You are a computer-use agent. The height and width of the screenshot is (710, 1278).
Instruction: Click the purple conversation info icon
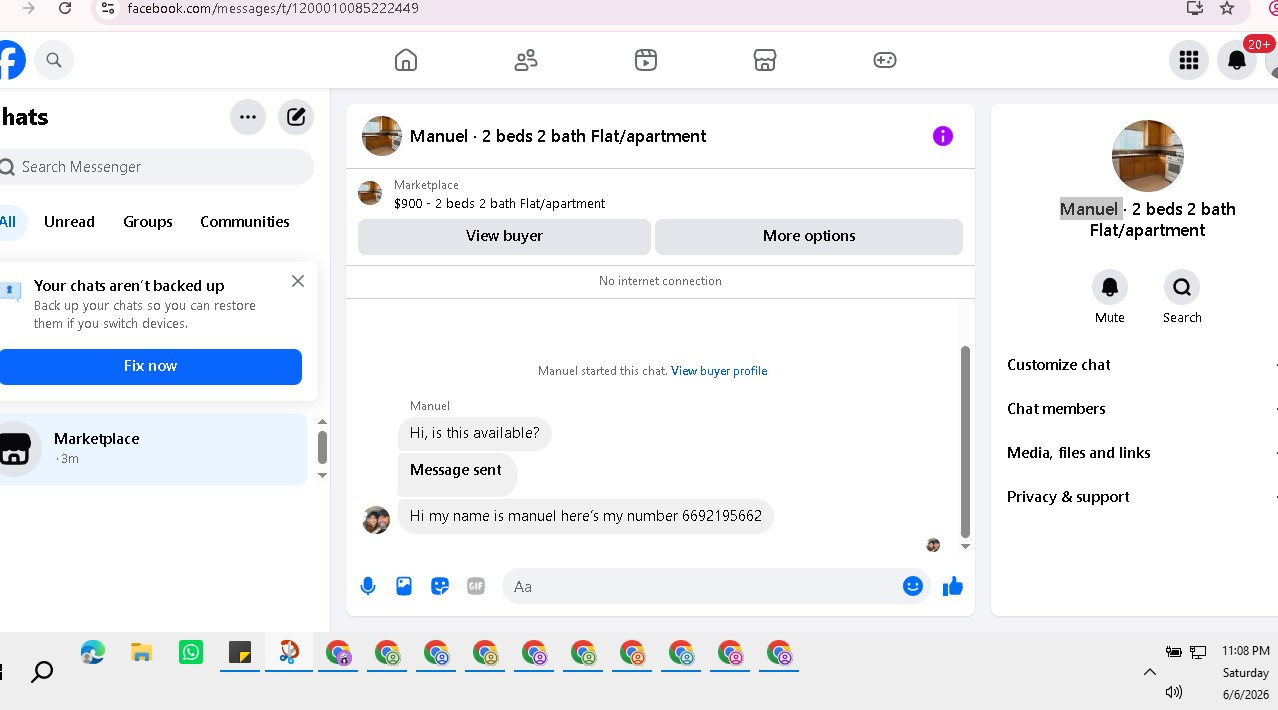(x=943, y=136)
